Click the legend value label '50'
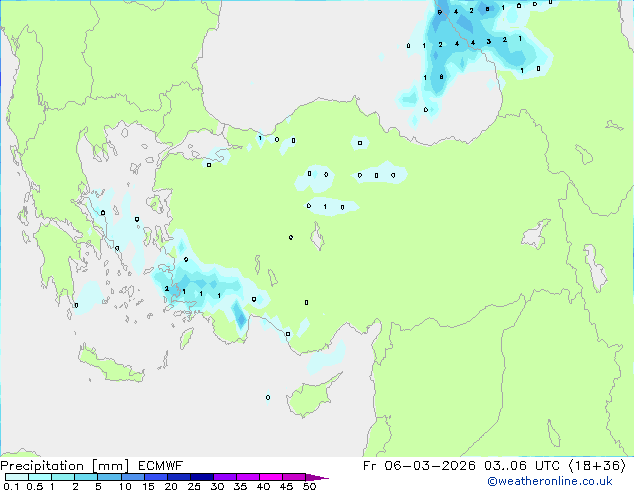 309,486
